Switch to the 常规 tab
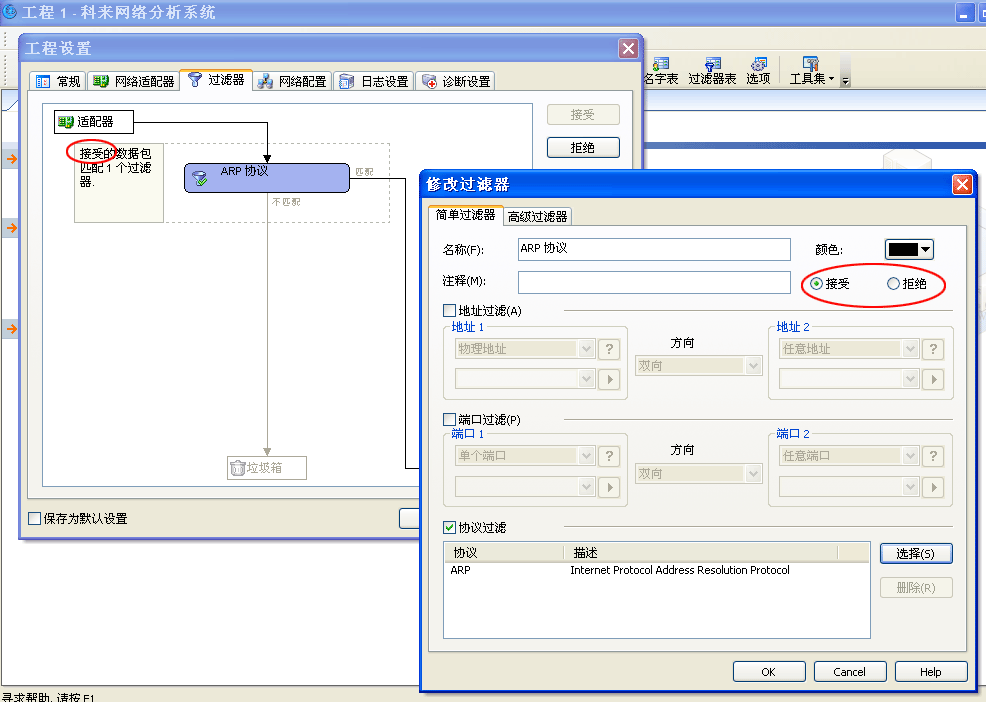The image size is (986, 702). (x=58, y=82)
